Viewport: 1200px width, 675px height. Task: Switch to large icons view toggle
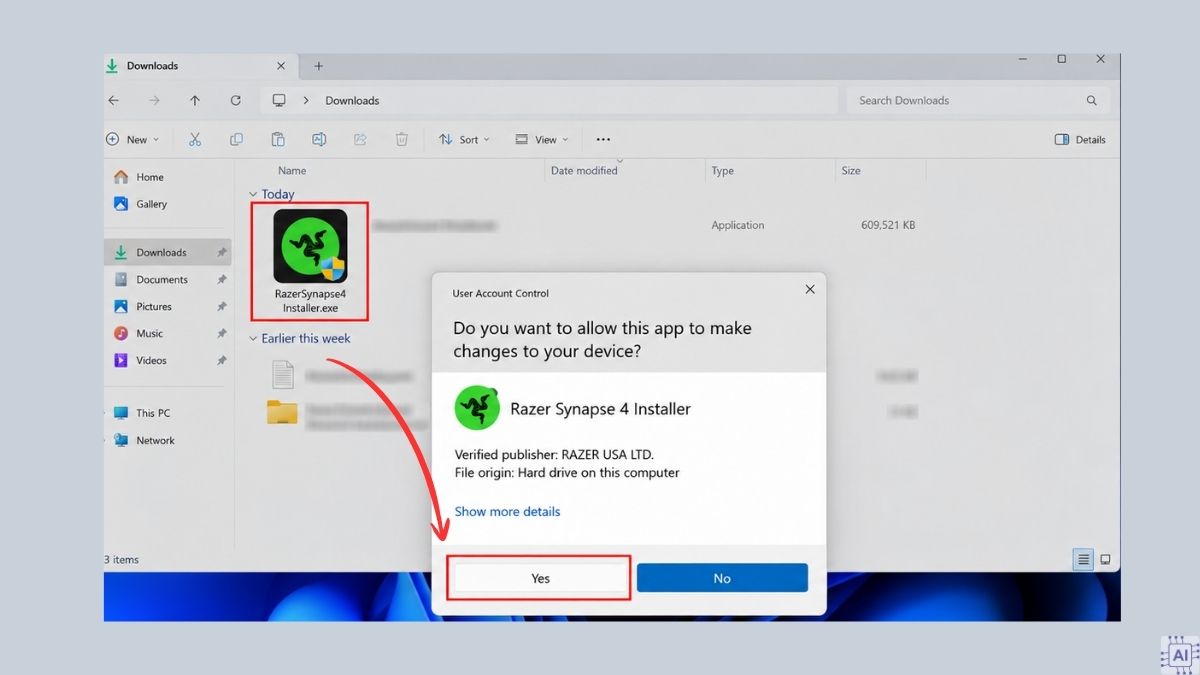tap(1106, 560)
